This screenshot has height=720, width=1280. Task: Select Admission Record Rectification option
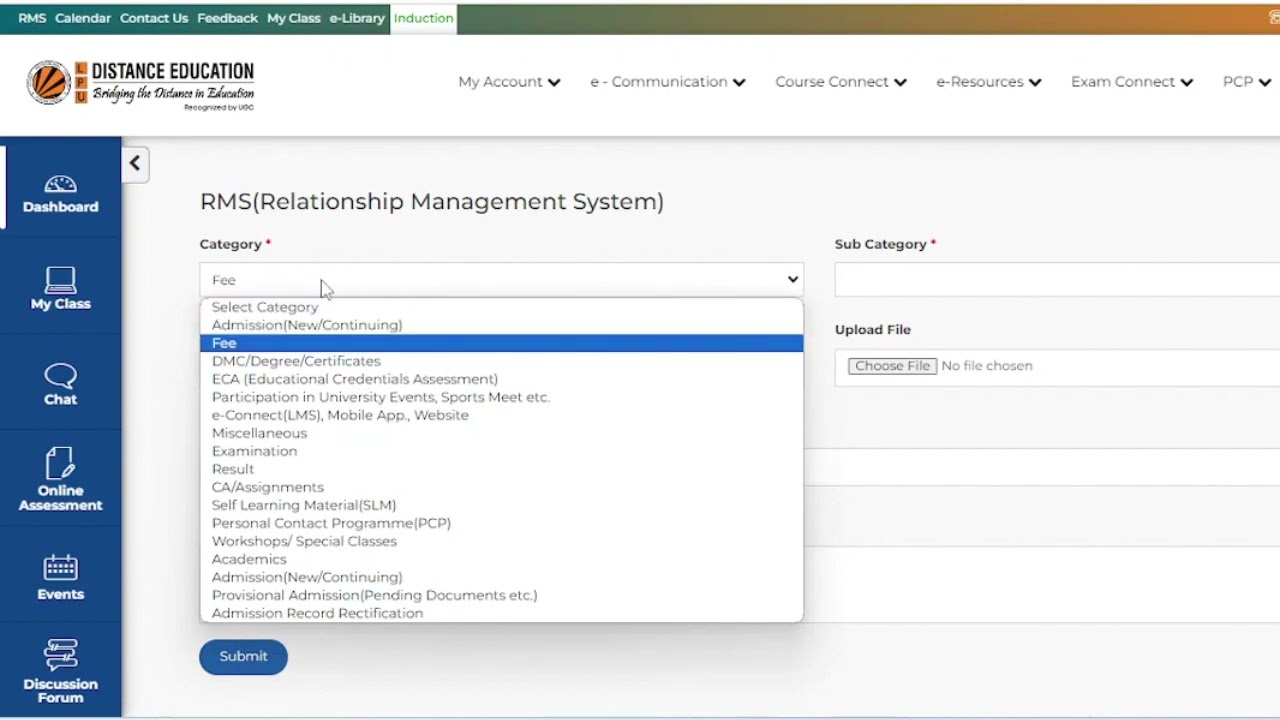click(501, 613)
